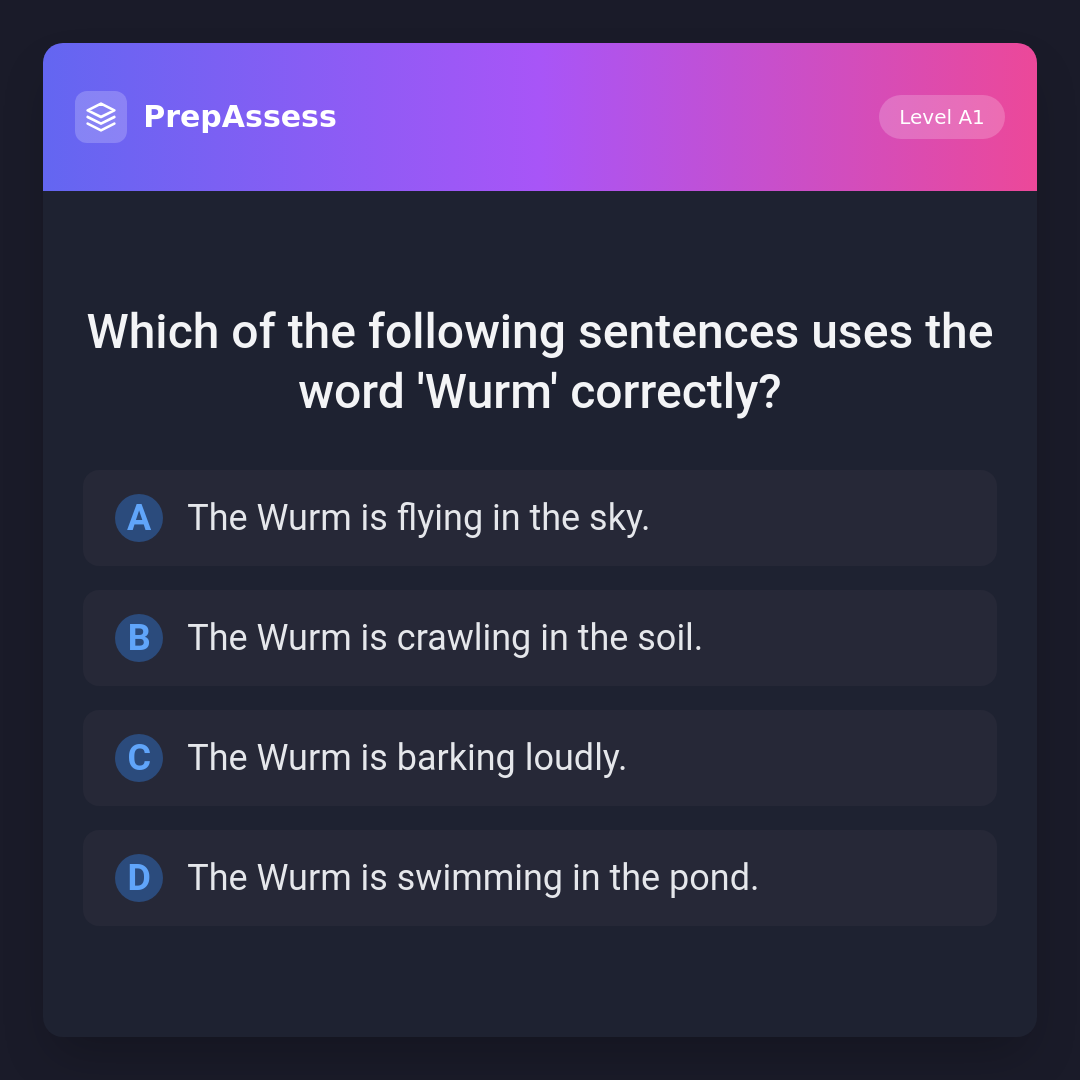Choose answer "The Wurm is flying in the sky."
Viewport: 1080px width, 1080px height.
(x=540, y=518)
